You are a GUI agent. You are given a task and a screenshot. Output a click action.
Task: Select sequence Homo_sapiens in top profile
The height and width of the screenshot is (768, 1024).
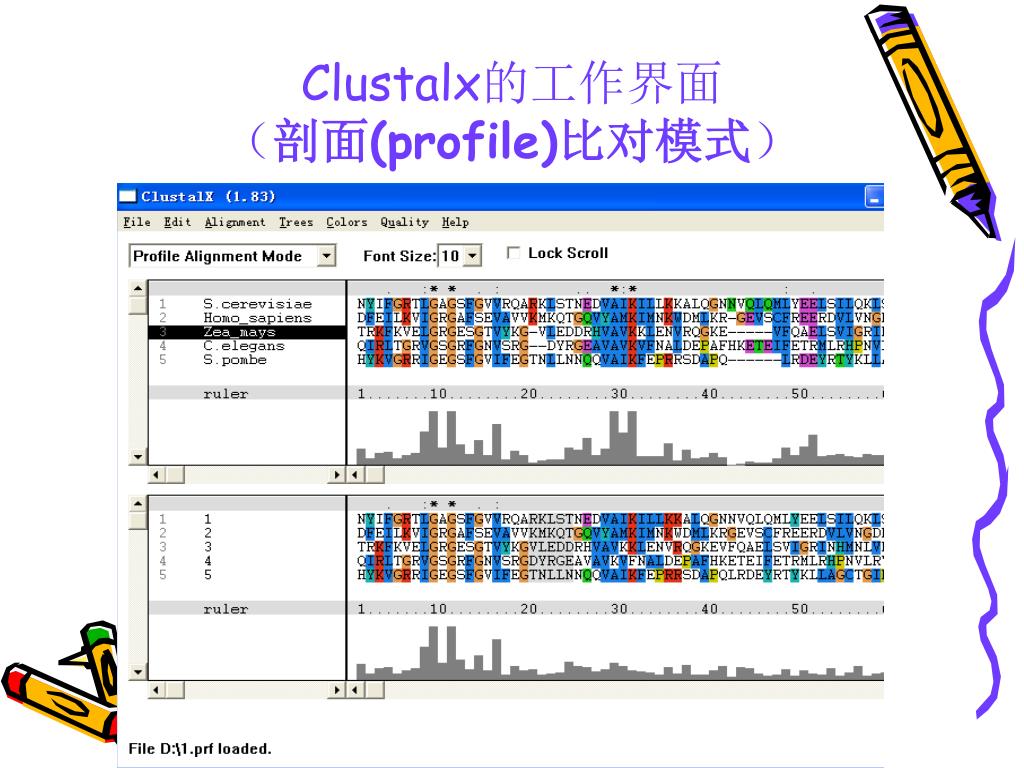(x=257, y=318)
